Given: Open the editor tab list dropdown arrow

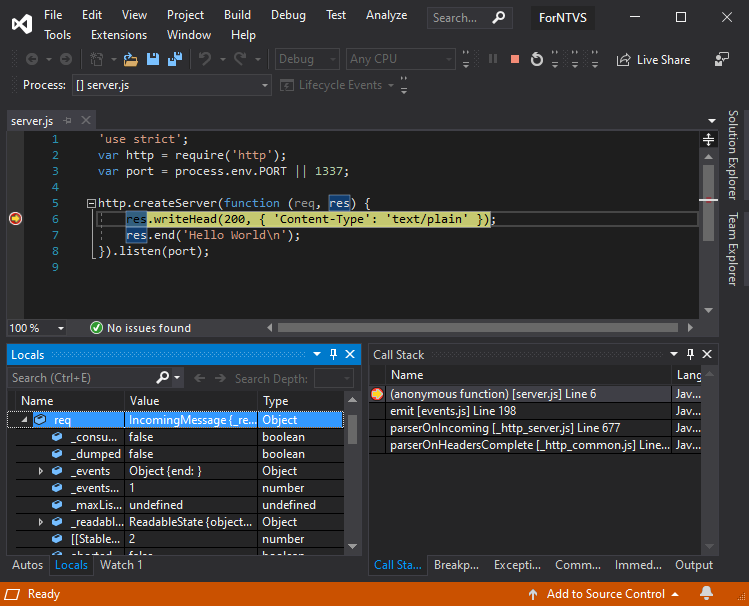Looking at the screenshot, I should click(712, 121).
